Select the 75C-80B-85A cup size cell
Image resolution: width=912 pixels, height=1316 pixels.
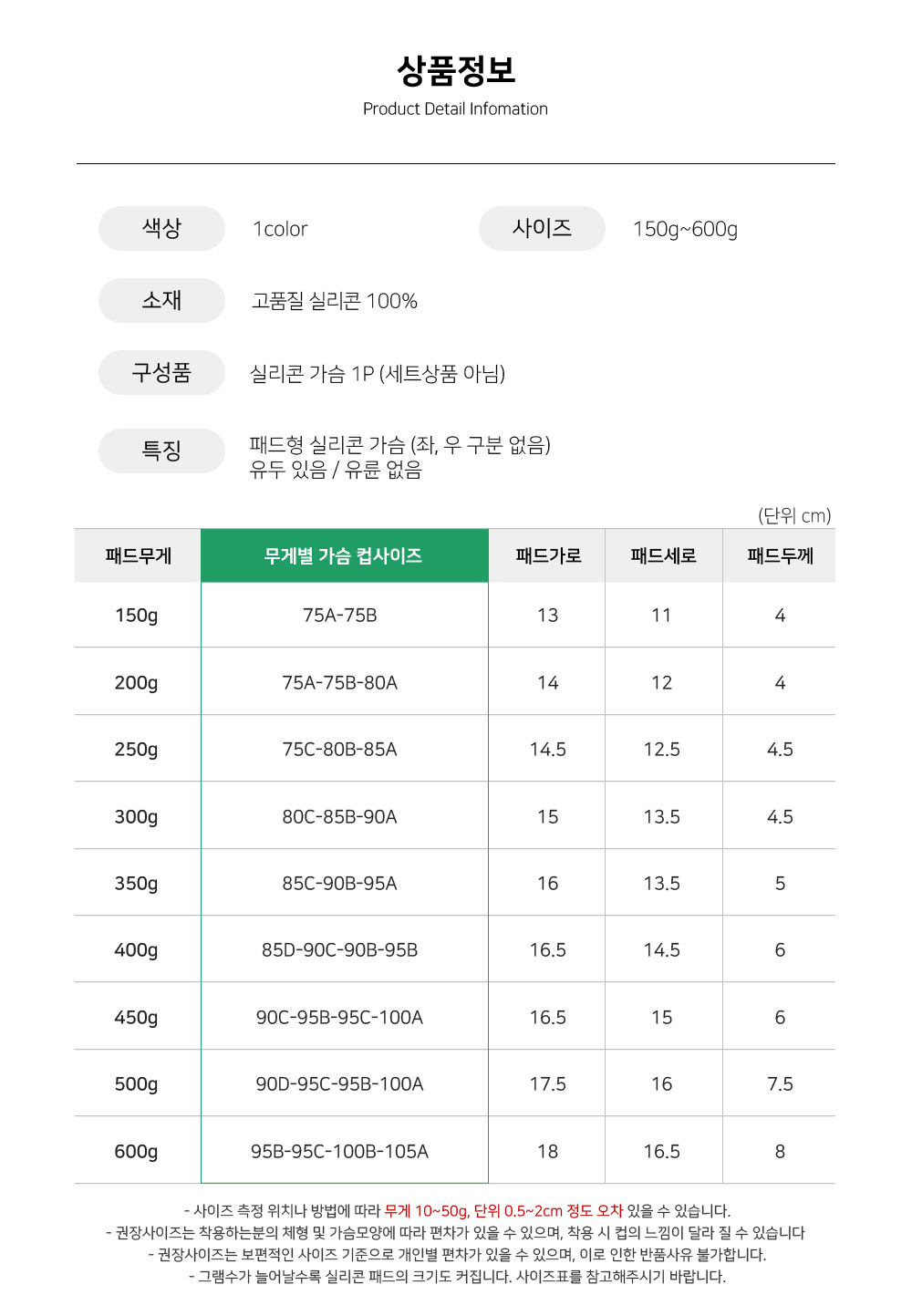[339, 750]
